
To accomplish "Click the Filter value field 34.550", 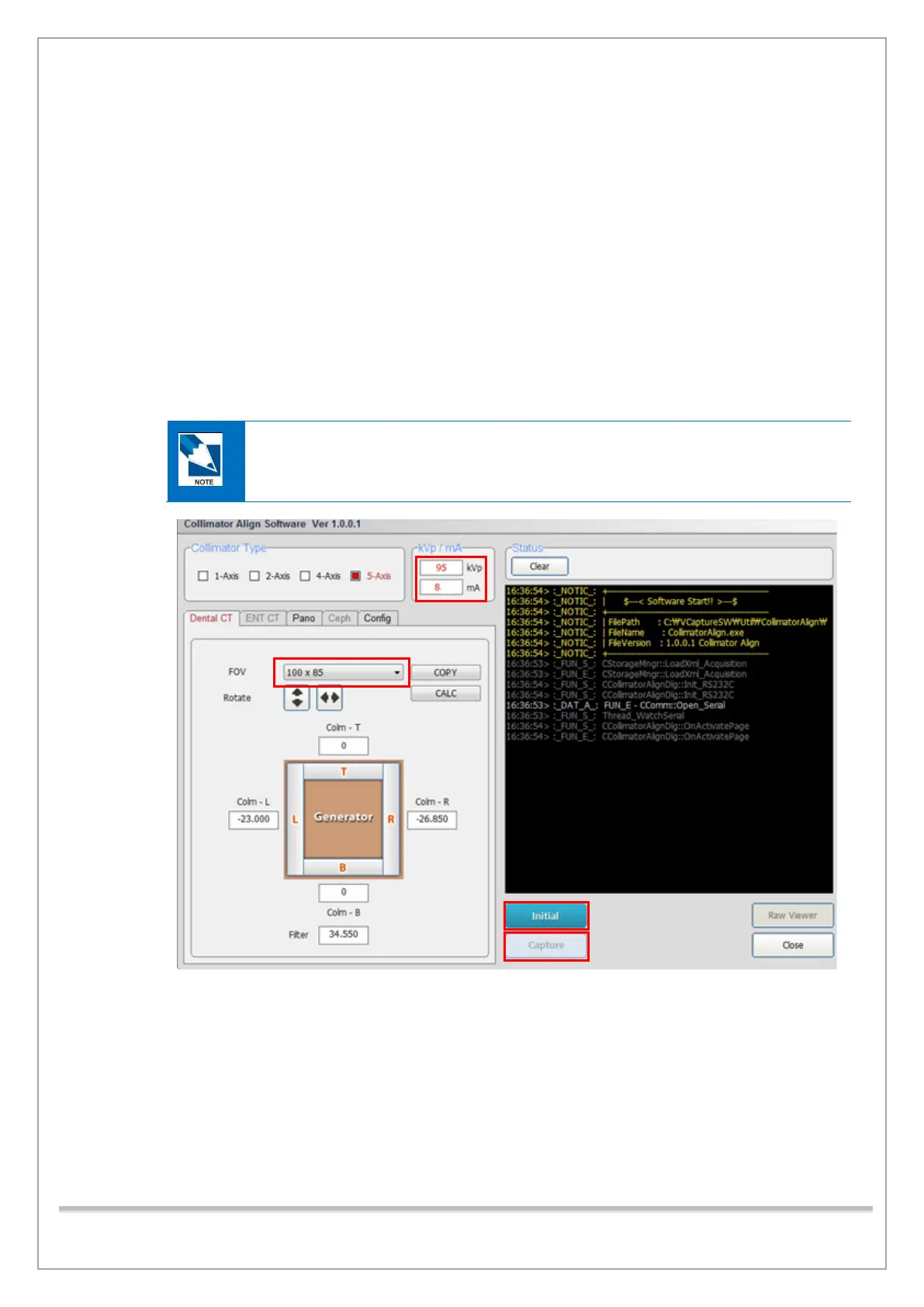I will click(x=343, y=934).
